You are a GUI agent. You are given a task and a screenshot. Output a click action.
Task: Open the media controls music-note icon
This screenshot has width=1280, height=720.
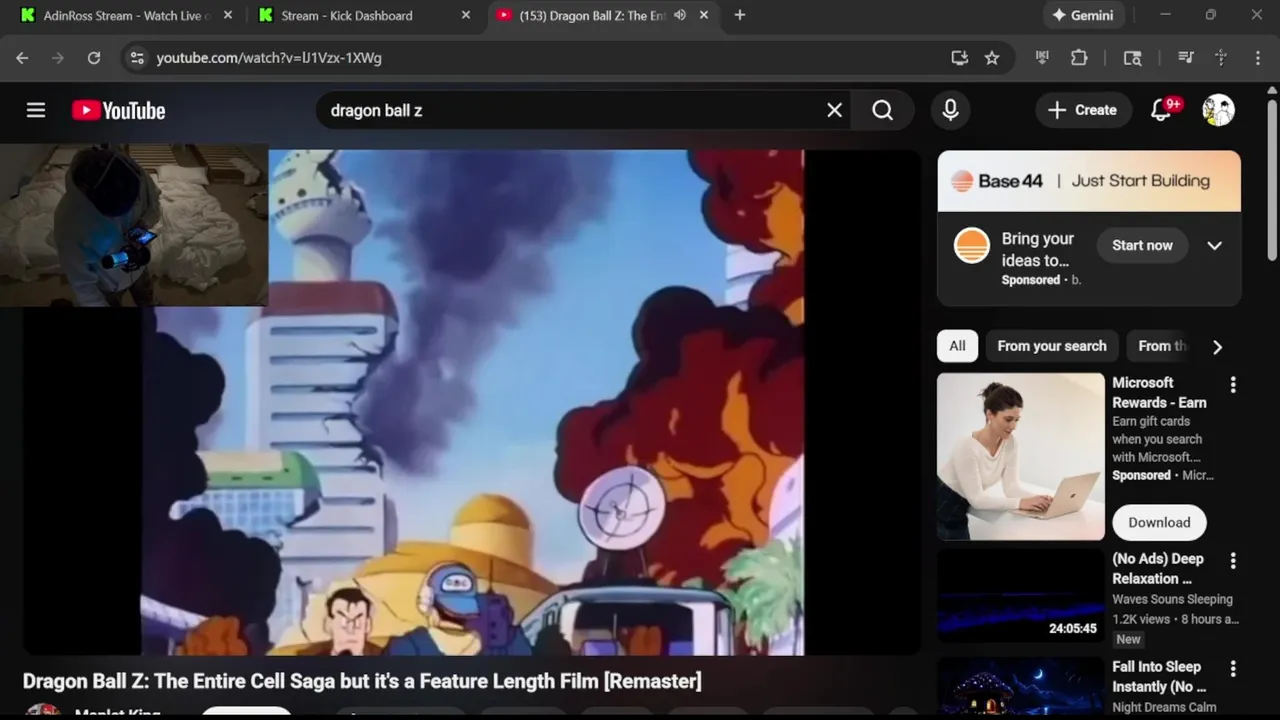tap(1186, 58)
